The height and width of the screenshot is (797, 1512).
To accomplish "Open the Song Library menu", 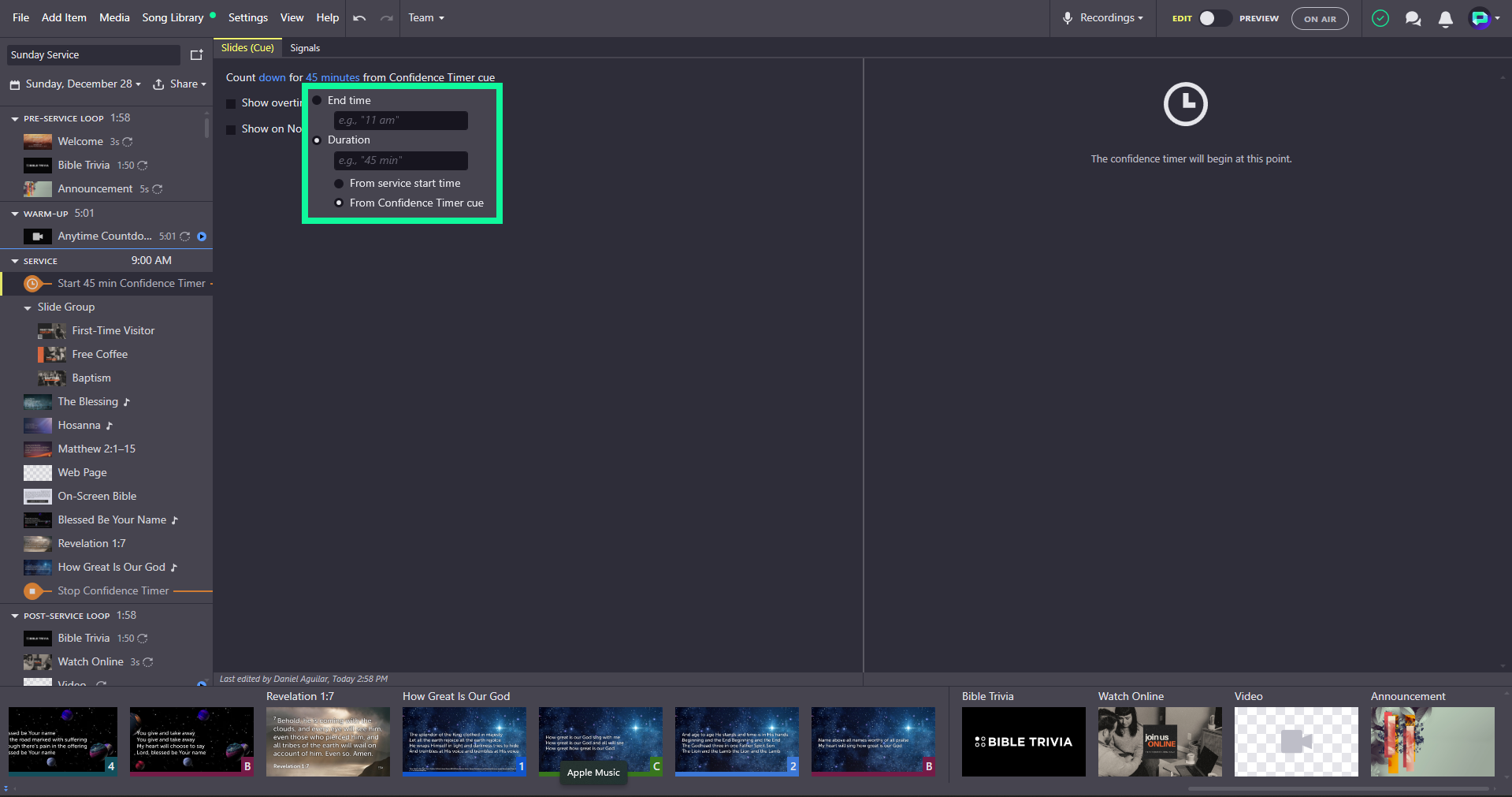I will point(173,17).
